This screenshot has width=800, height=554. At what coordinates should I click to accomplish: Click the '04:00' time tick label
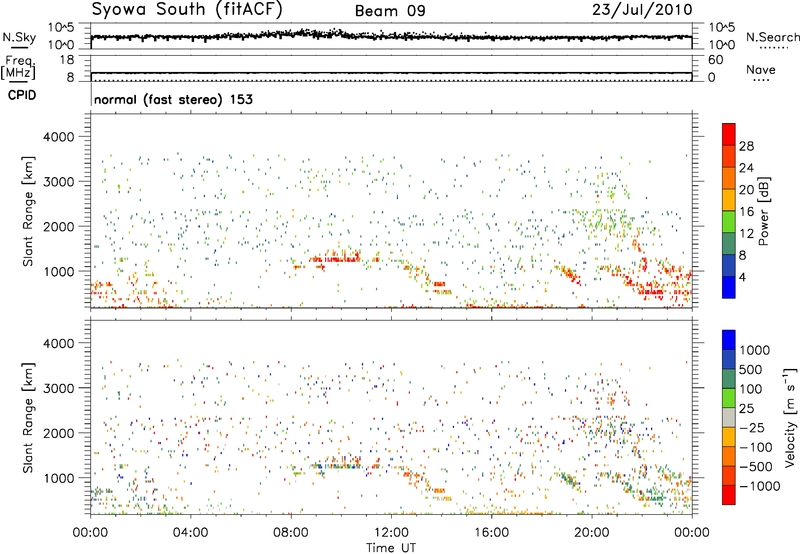tap(190, 533)
